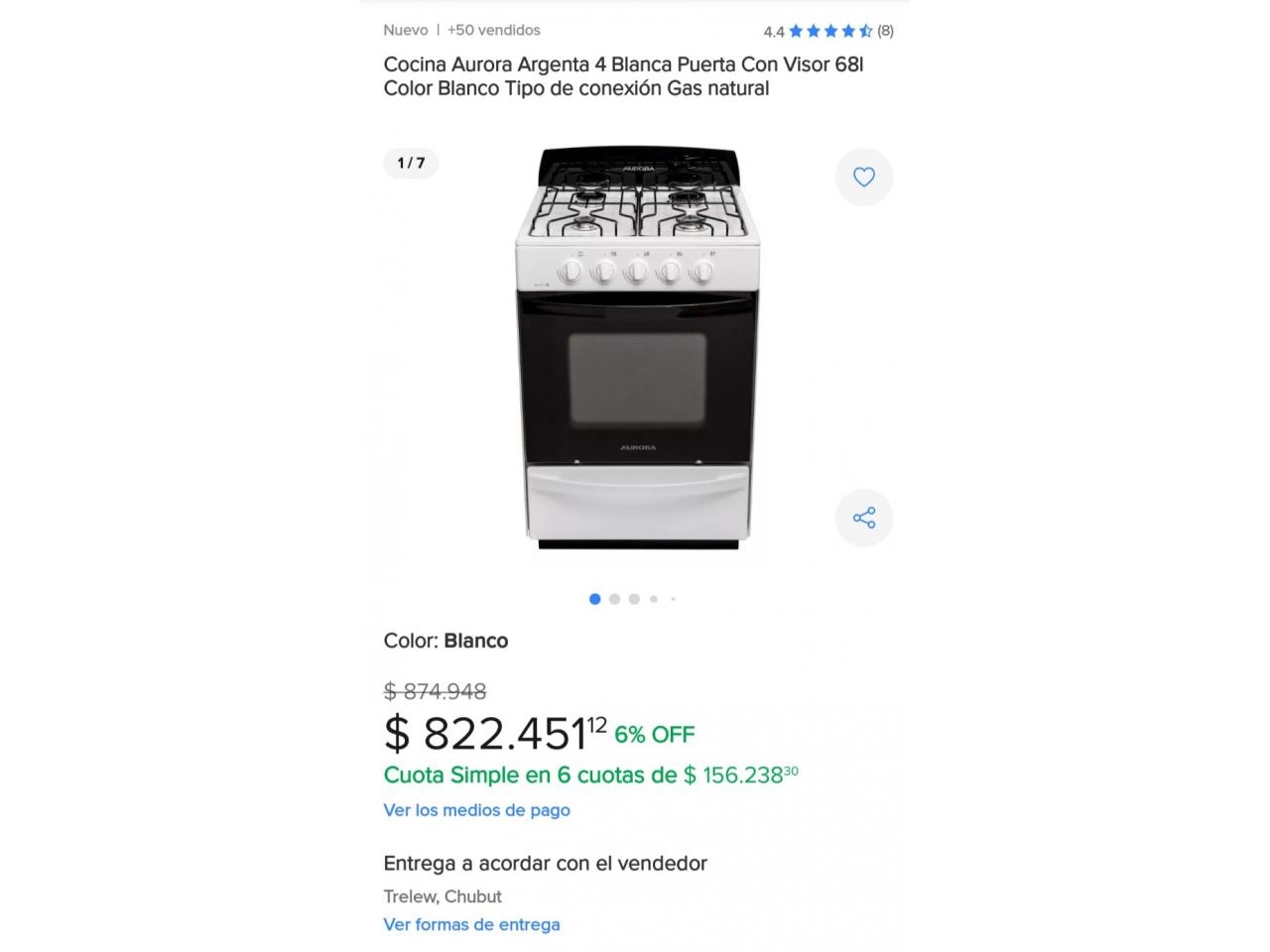Select the fourth carousel dot
This screenshot has height=952, width=1270.
[x=654, y=599]
